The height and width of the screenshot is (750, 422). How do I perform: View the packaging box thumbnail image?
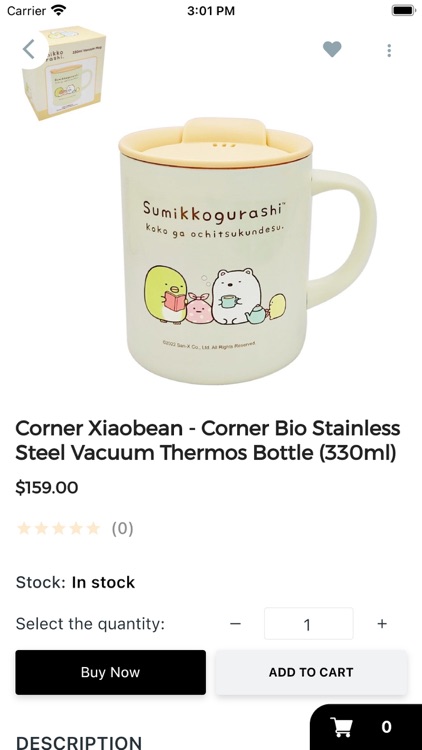pos(64,72)
